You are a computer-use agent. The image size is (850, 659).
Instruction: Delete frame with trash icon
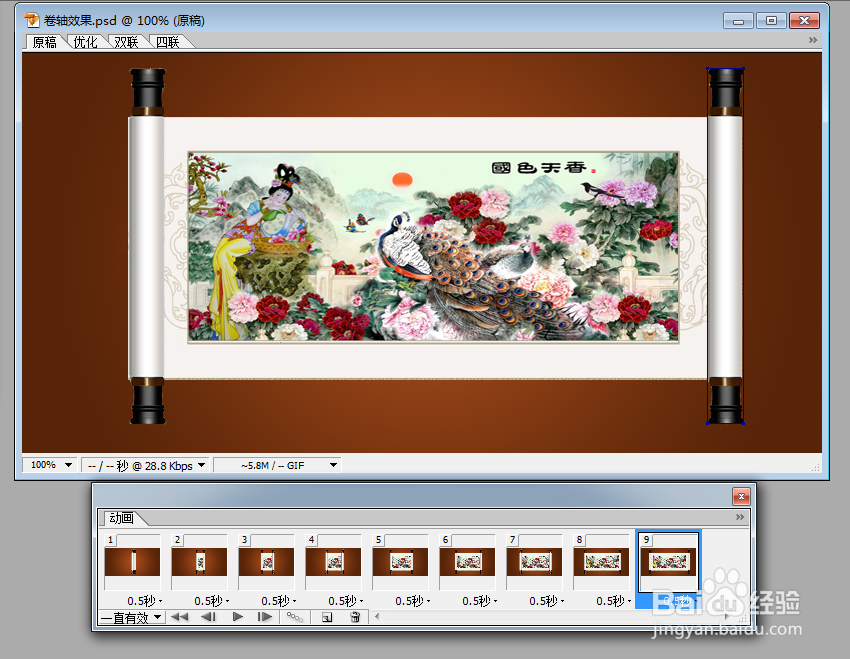point(356,617)
